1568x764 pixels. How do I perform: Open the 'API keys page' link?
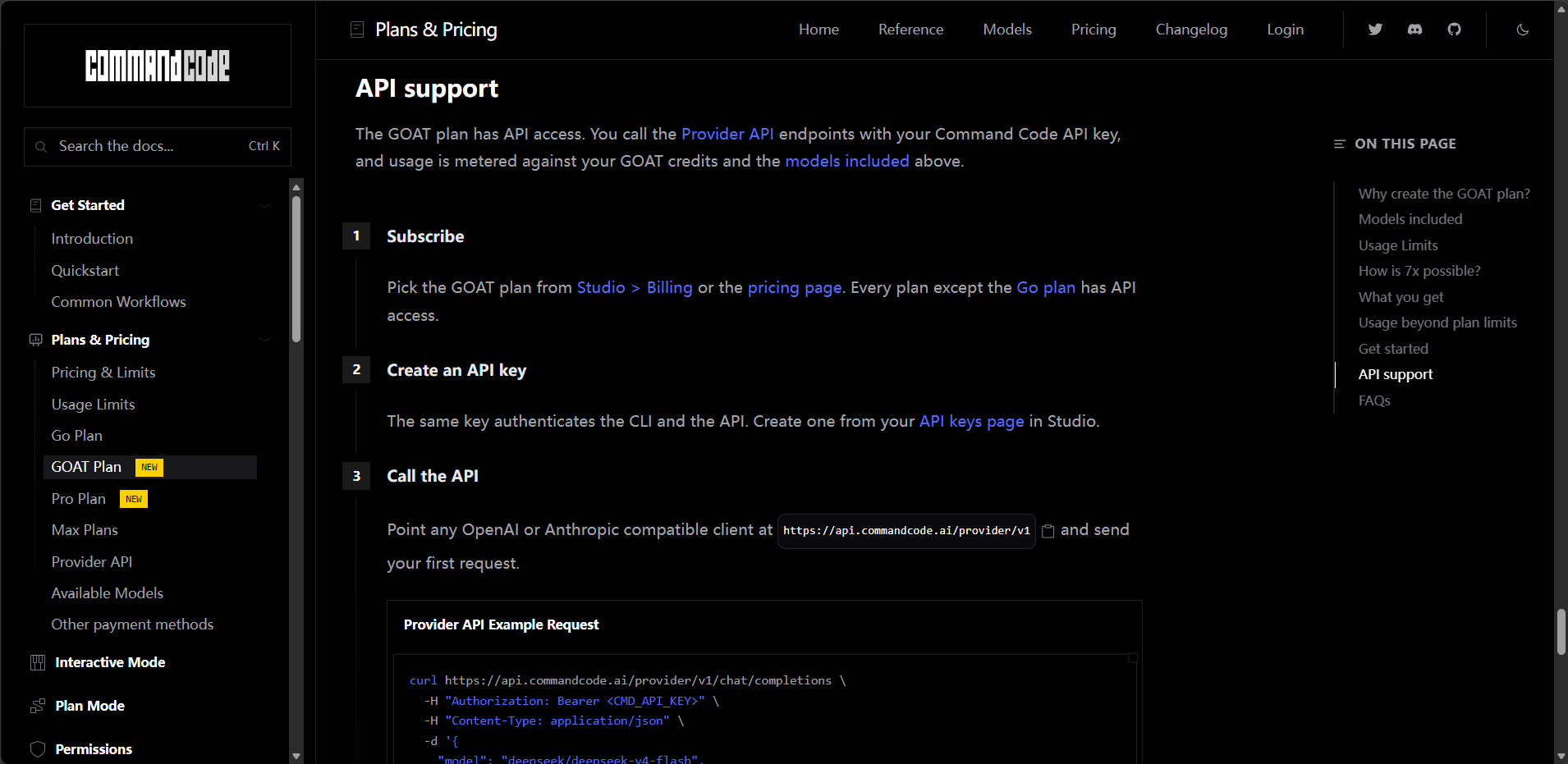(x=972, y=421)
